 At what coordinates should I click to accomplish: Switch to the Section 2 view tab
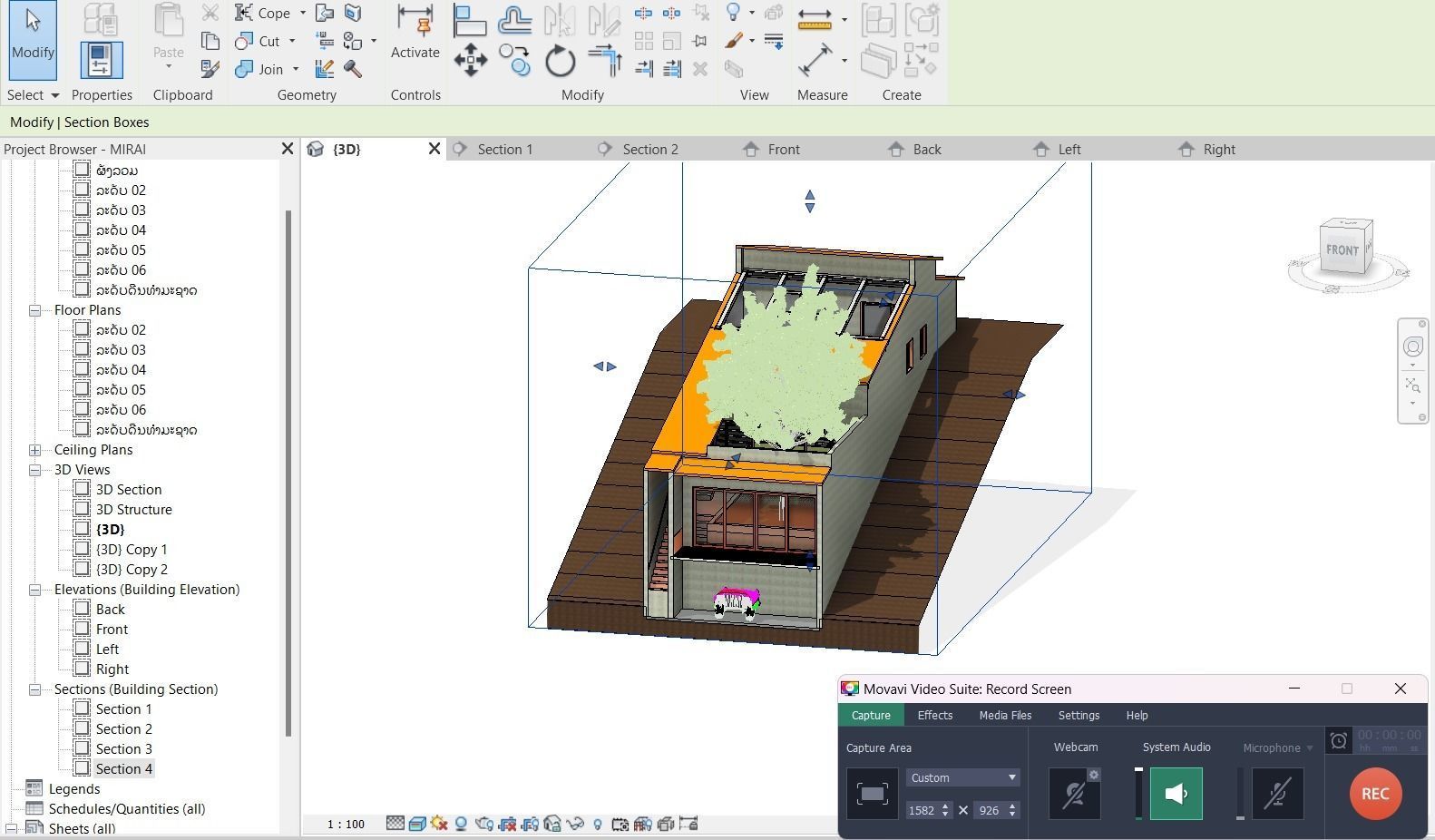pyautogui.click(x=650, y=149)
